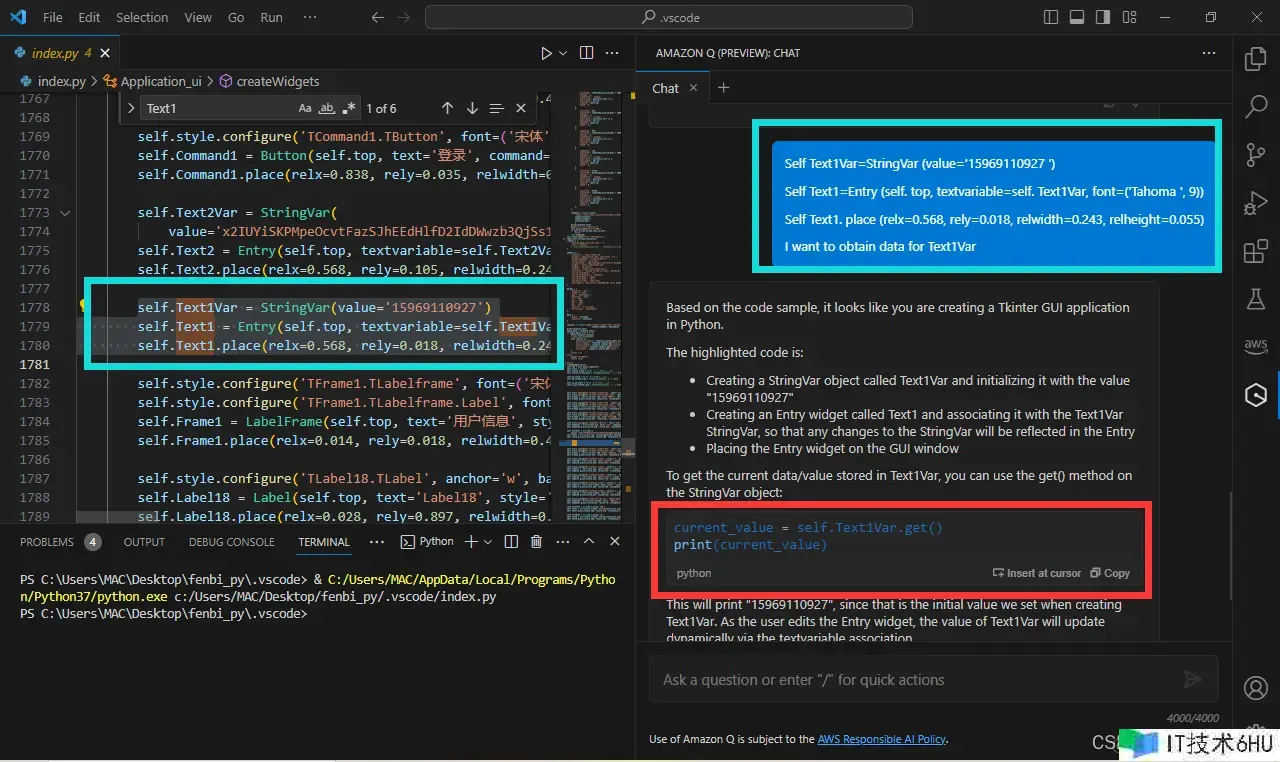This screenshot has width=1280, height=762.
Task: Open the File menu
Action: coord(53,17)
